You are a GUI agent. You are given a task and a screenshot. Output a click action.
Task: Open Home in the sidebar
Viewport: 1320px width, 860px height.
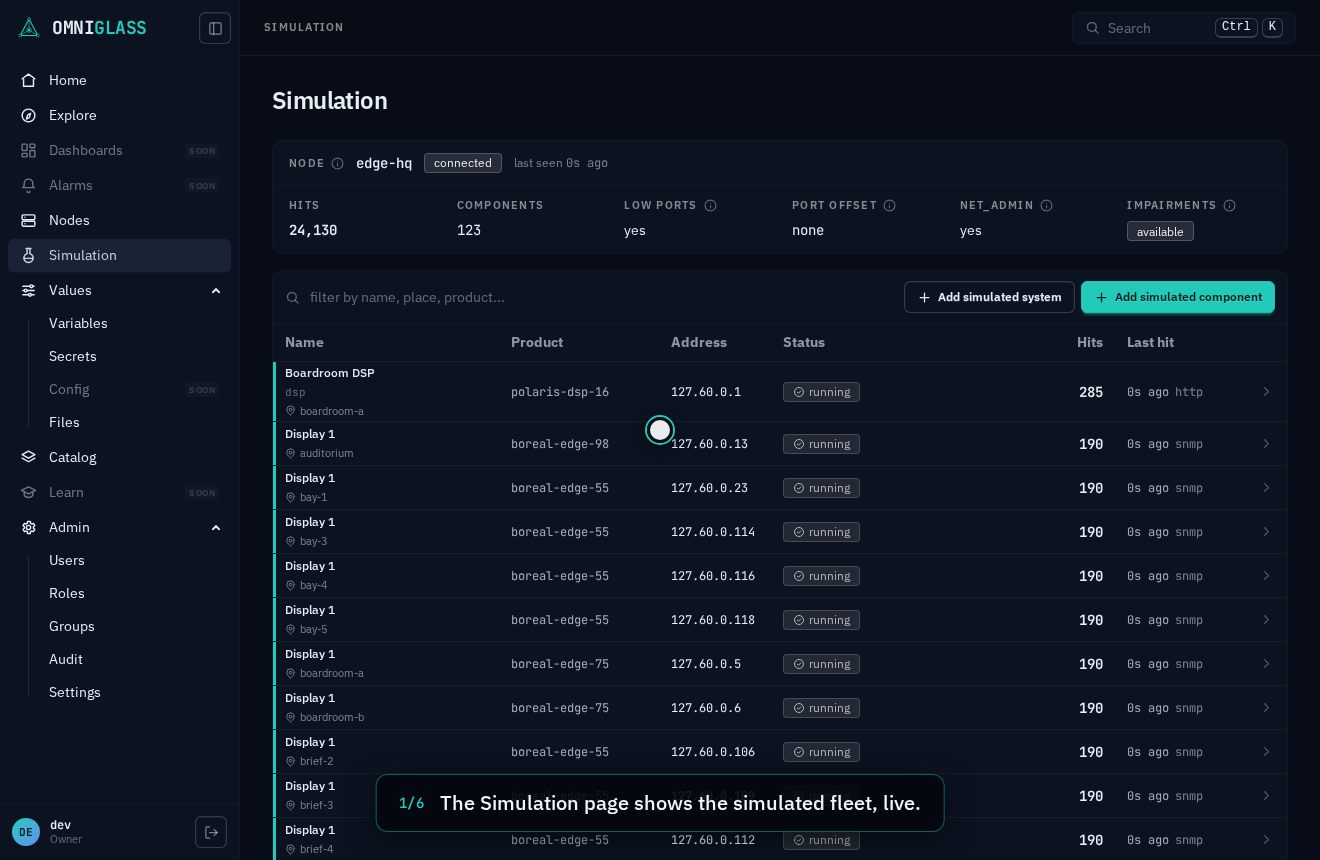[x=119, y=80]
